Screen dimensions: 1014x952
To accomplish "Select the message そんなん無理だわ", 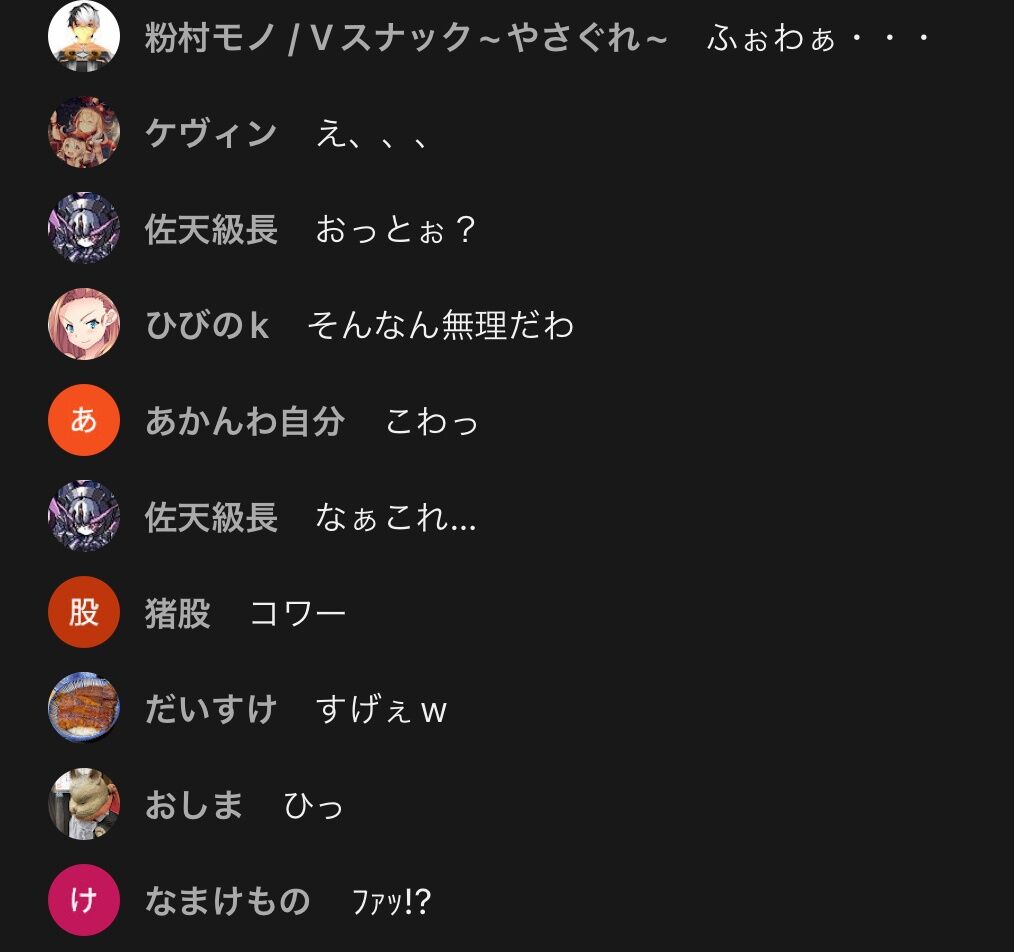I will click(x=441, y=325).
